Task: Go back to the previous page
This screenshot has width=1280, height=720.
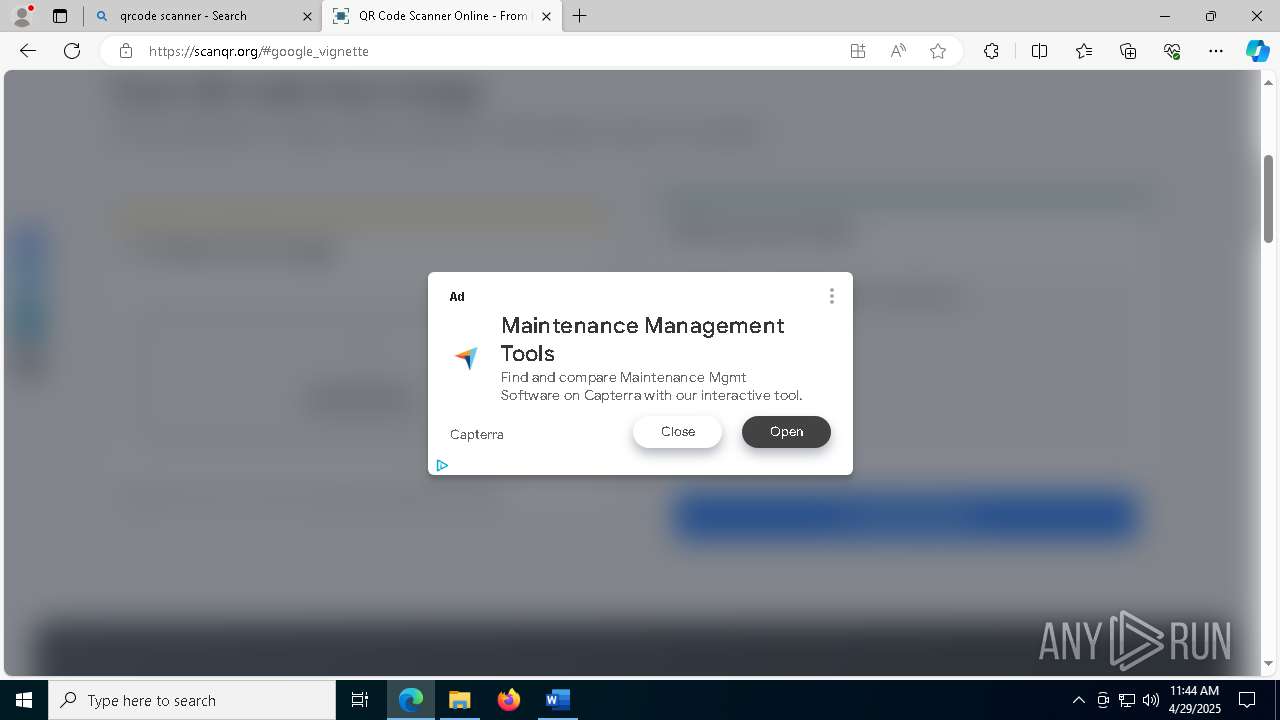Action: [x=28, y=51]
